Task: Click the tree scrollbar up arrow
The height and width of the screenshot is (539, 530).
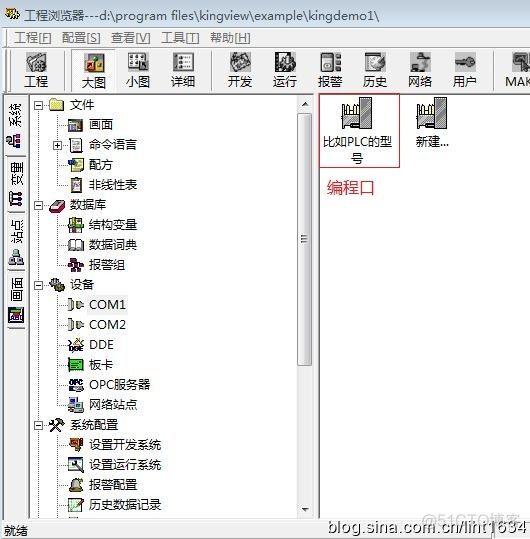Action: (x=305, y=104)
